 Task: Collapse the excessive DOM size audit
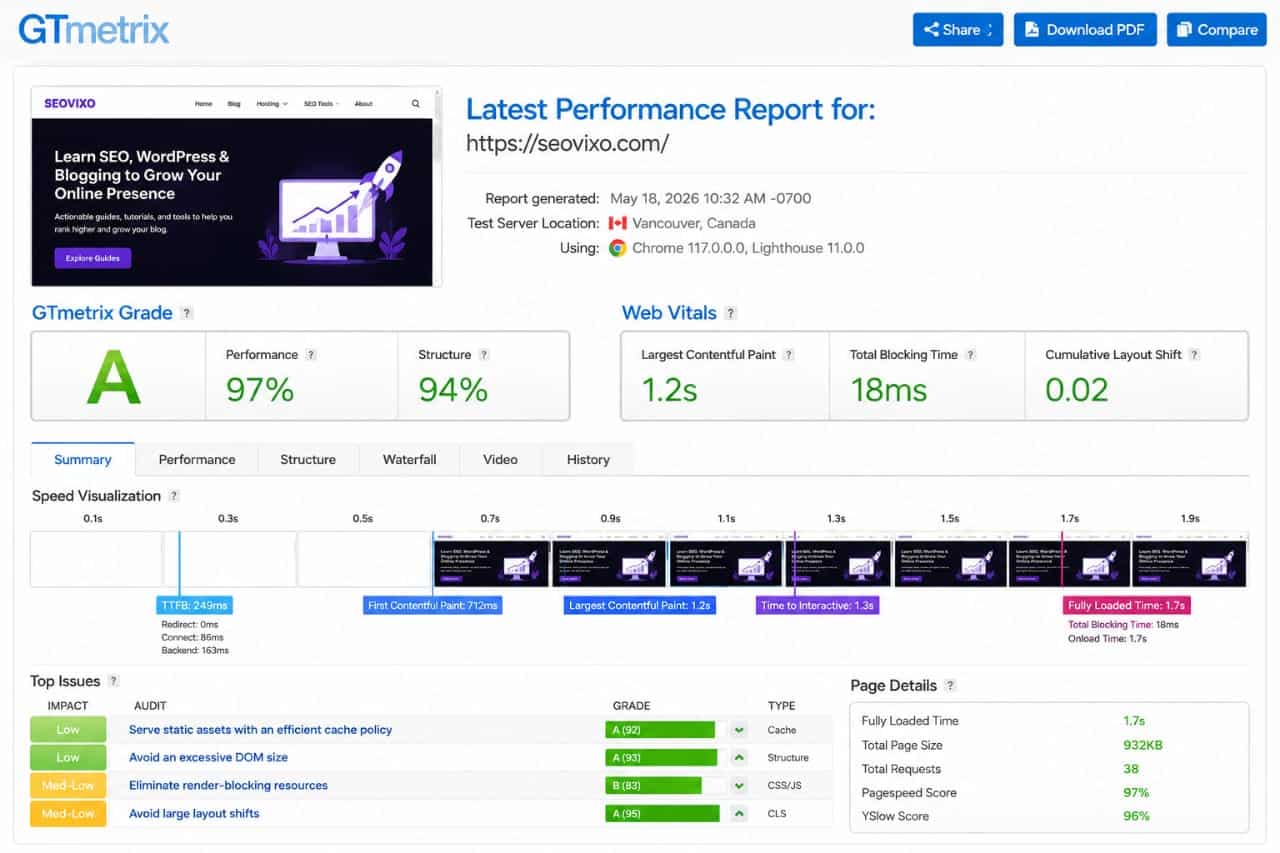739,758
